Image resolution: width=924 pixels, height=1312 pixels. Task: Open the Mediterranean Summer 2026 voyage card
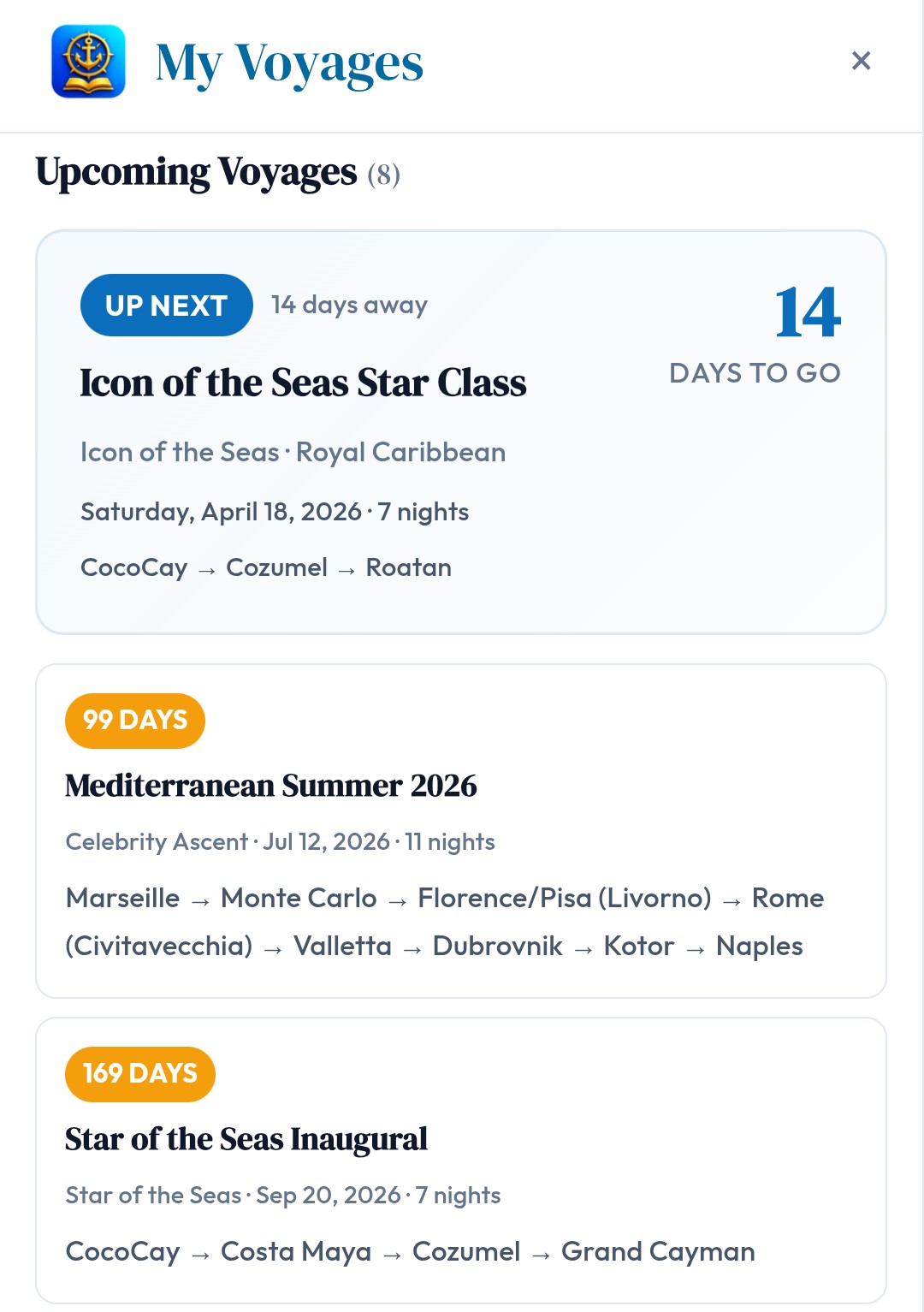[272, 786]
